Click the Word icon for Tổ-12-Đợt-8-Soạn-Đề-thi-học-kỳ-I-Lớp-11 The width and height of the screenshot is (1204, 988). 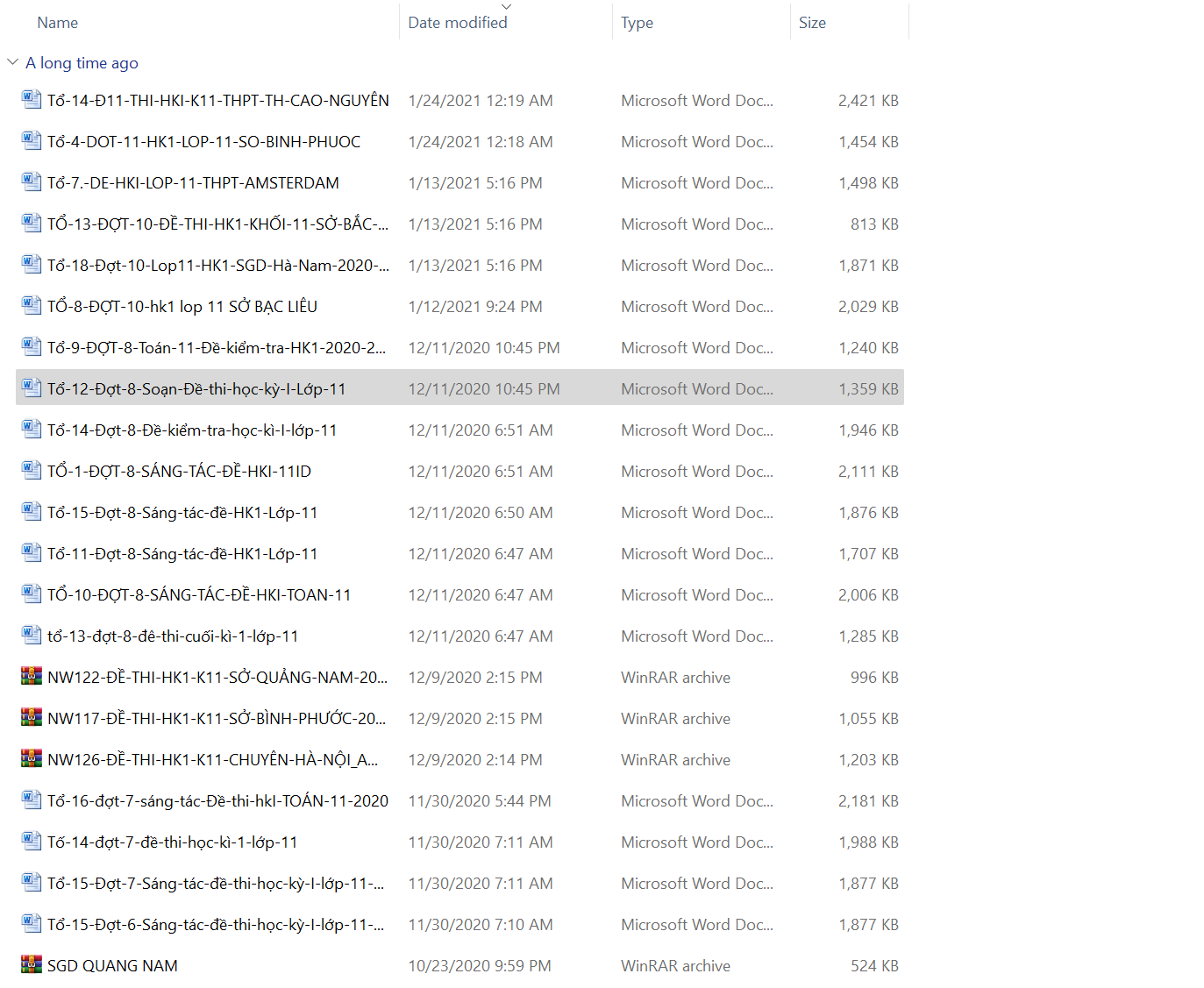point(32,388)
